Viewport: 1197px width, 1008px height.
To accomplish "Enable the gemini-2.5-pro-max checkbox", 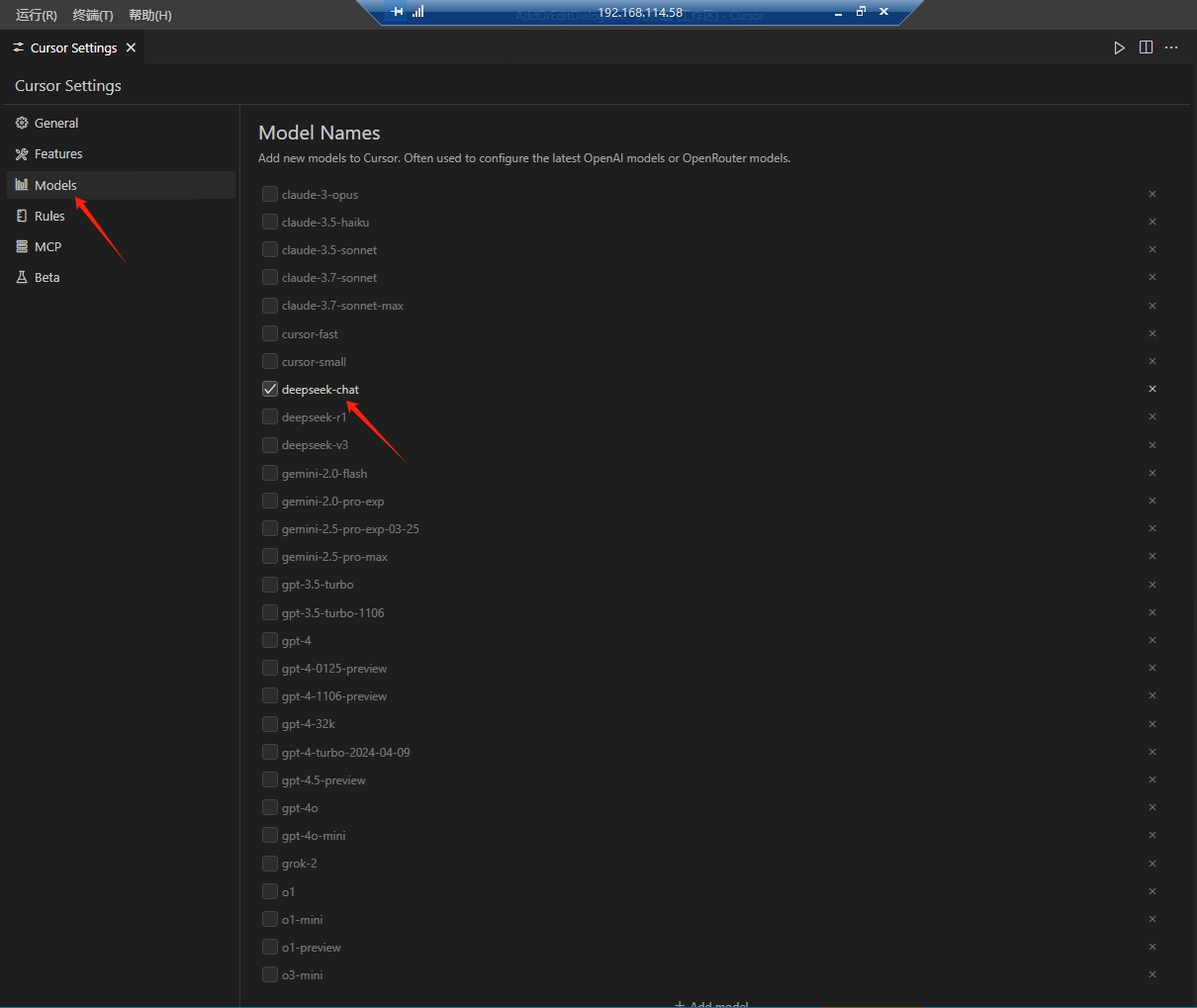I will (x=269, y=556).
